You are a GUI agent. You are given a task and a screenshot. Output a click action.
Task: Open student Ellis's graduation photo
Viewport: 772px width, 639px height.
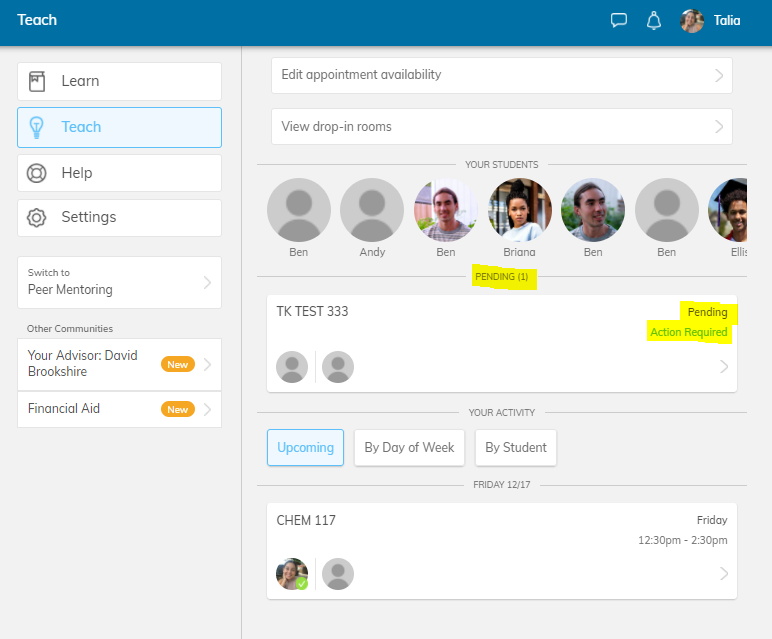tap(728, 210)
